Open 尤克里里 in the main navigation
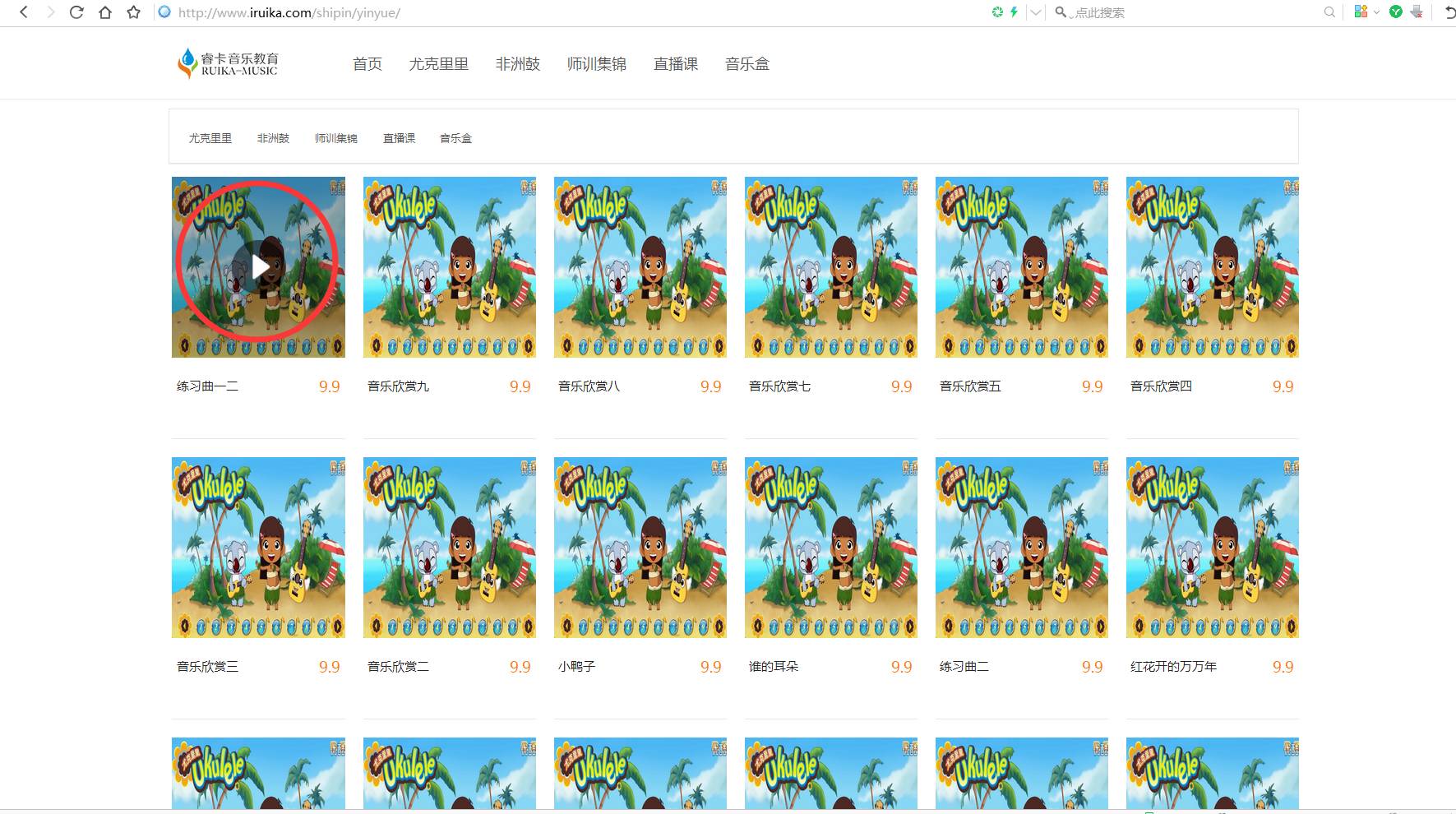The height and width of the screenshot is (814, 1456). pos(439,64)
